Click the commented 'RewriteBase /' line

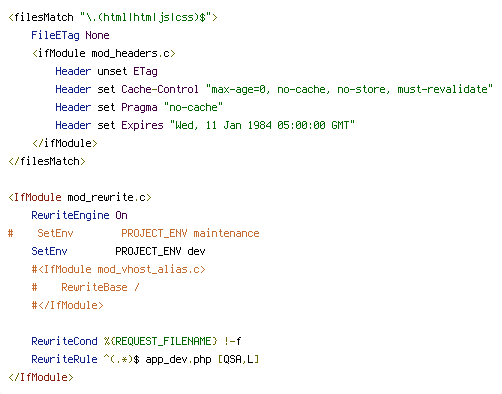pyautogui.click(x=86, y=287)
